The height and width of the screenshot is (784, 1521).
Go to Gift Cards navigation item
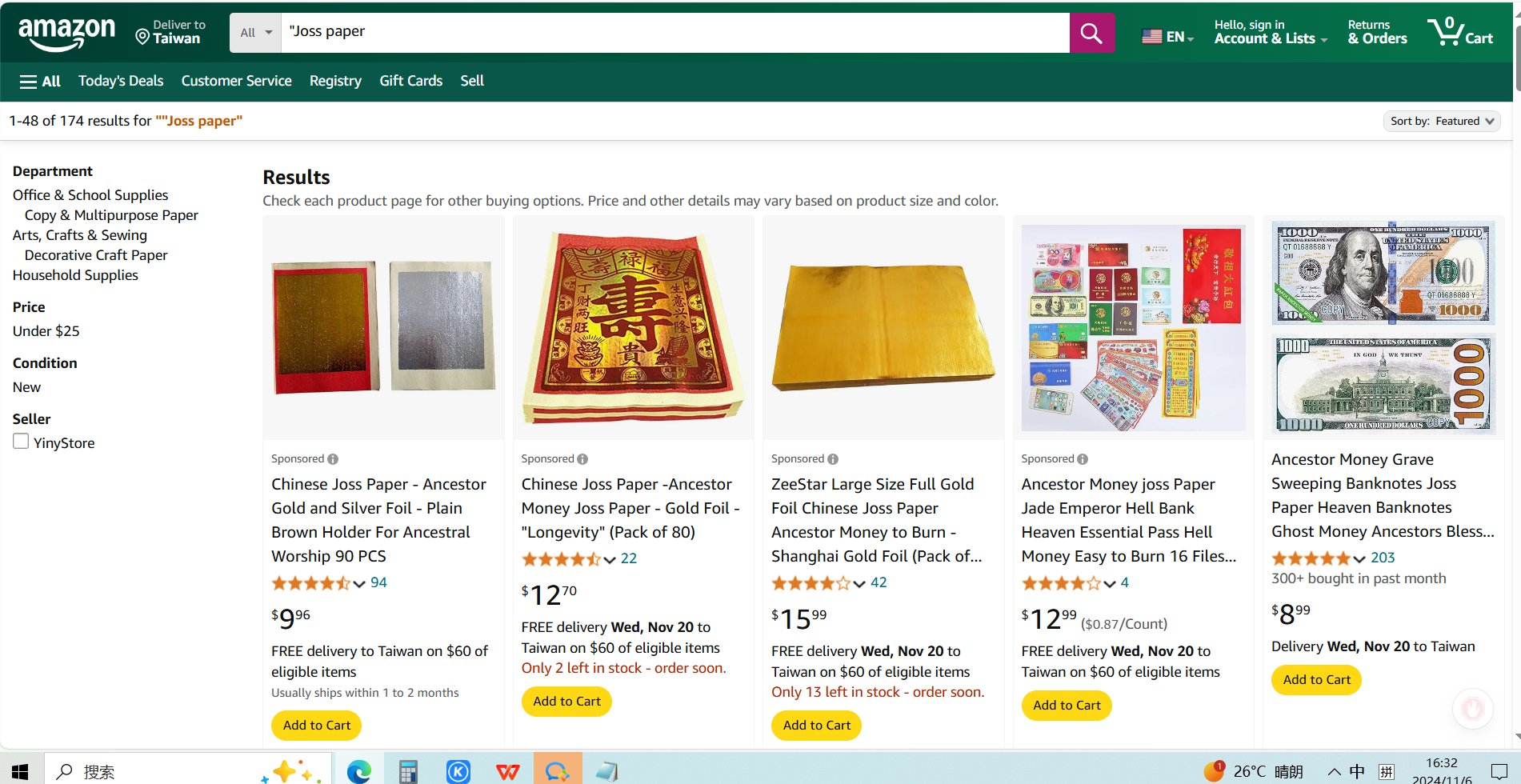410,81
